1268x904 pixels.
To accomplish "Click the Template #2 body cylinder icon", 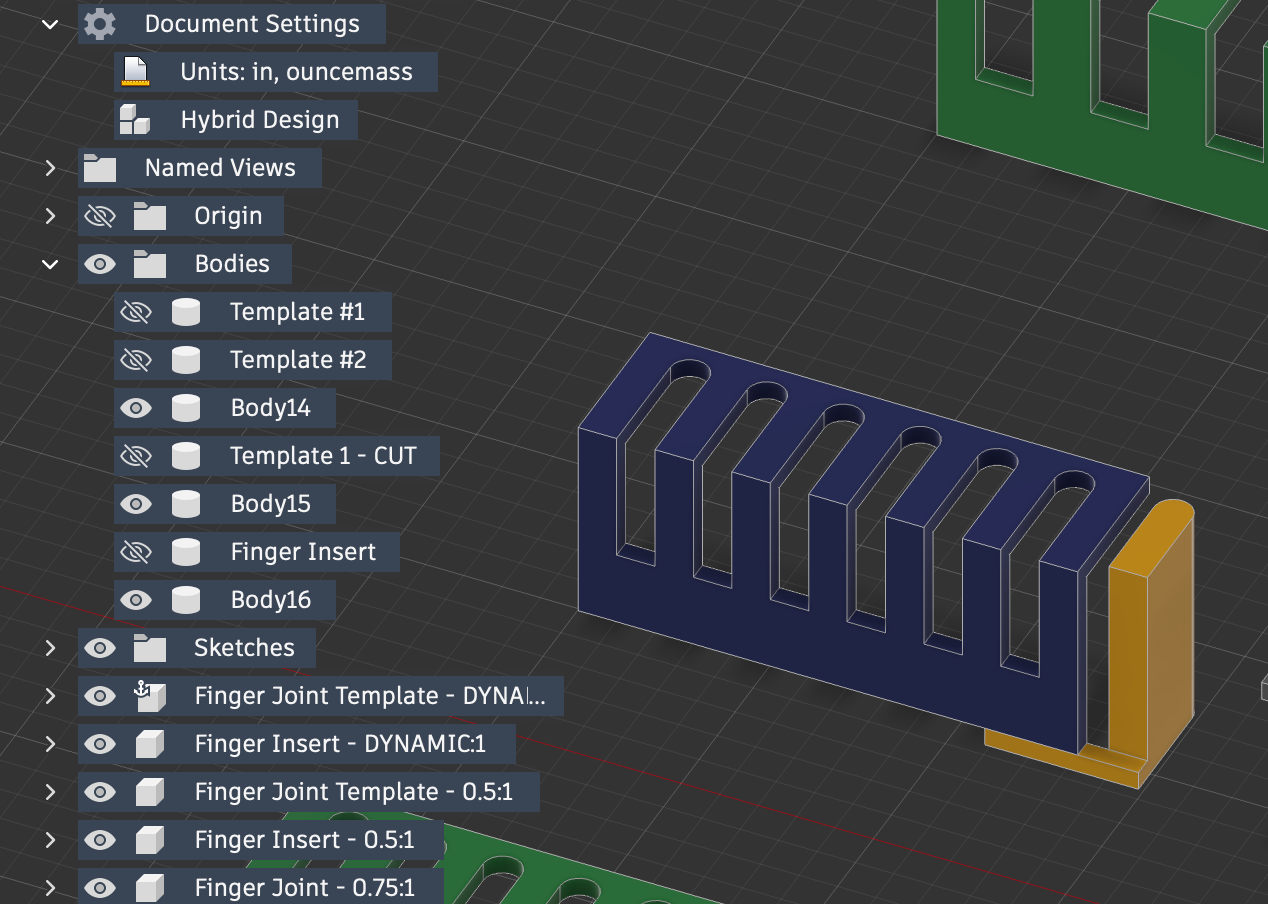I will click(x=186, y=360).
